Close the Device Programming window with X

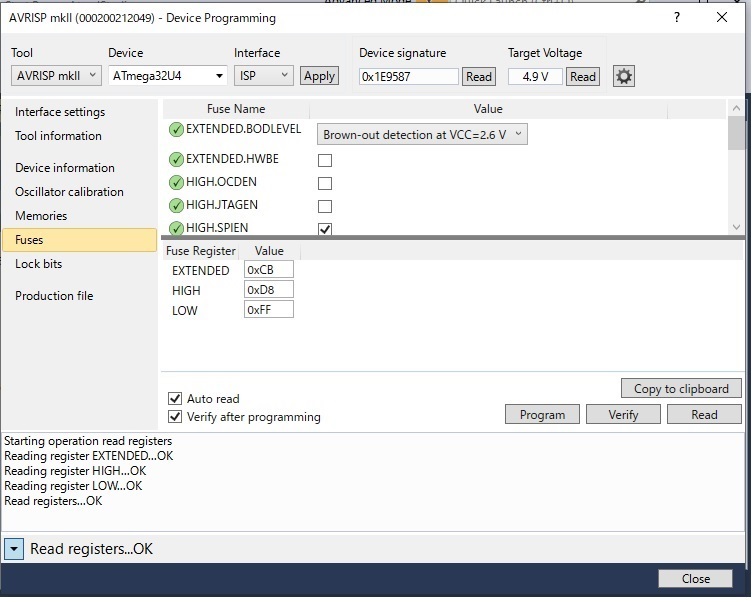(x=722, y=17)
